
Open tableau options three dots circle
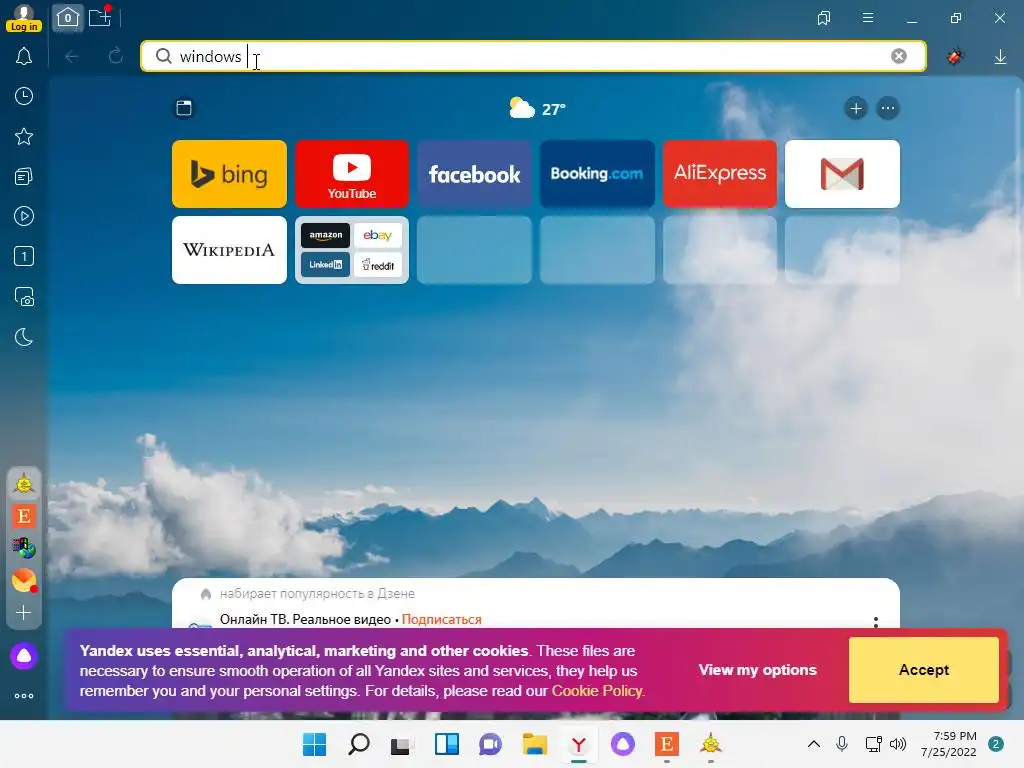(888, 108)
